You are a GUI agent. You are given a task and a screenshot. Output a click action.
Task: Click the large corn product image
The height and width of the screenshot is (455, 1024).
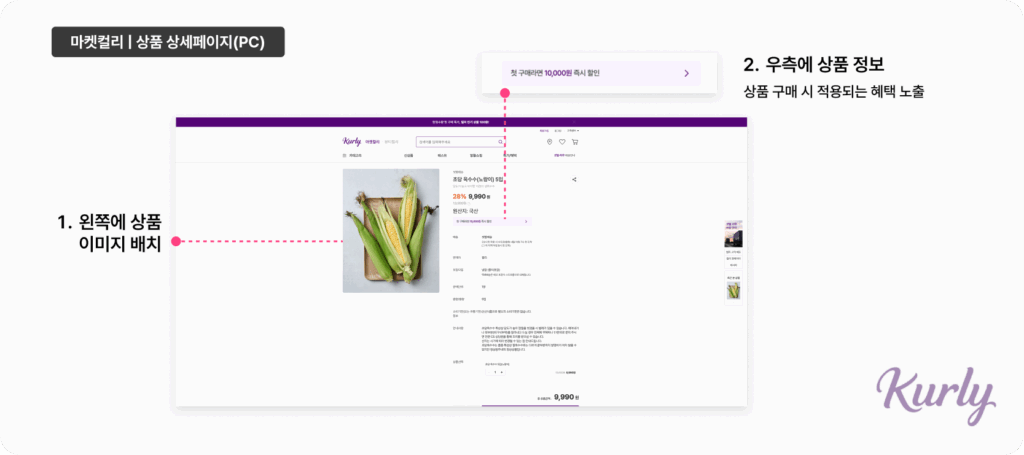(x=391, y=230)
